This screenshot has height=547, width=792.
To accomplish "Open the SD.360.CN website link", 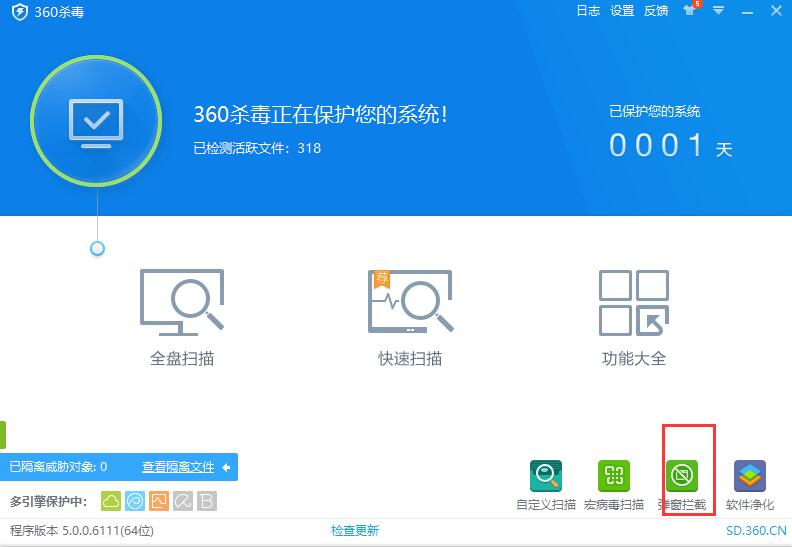I will coord(756,530).
